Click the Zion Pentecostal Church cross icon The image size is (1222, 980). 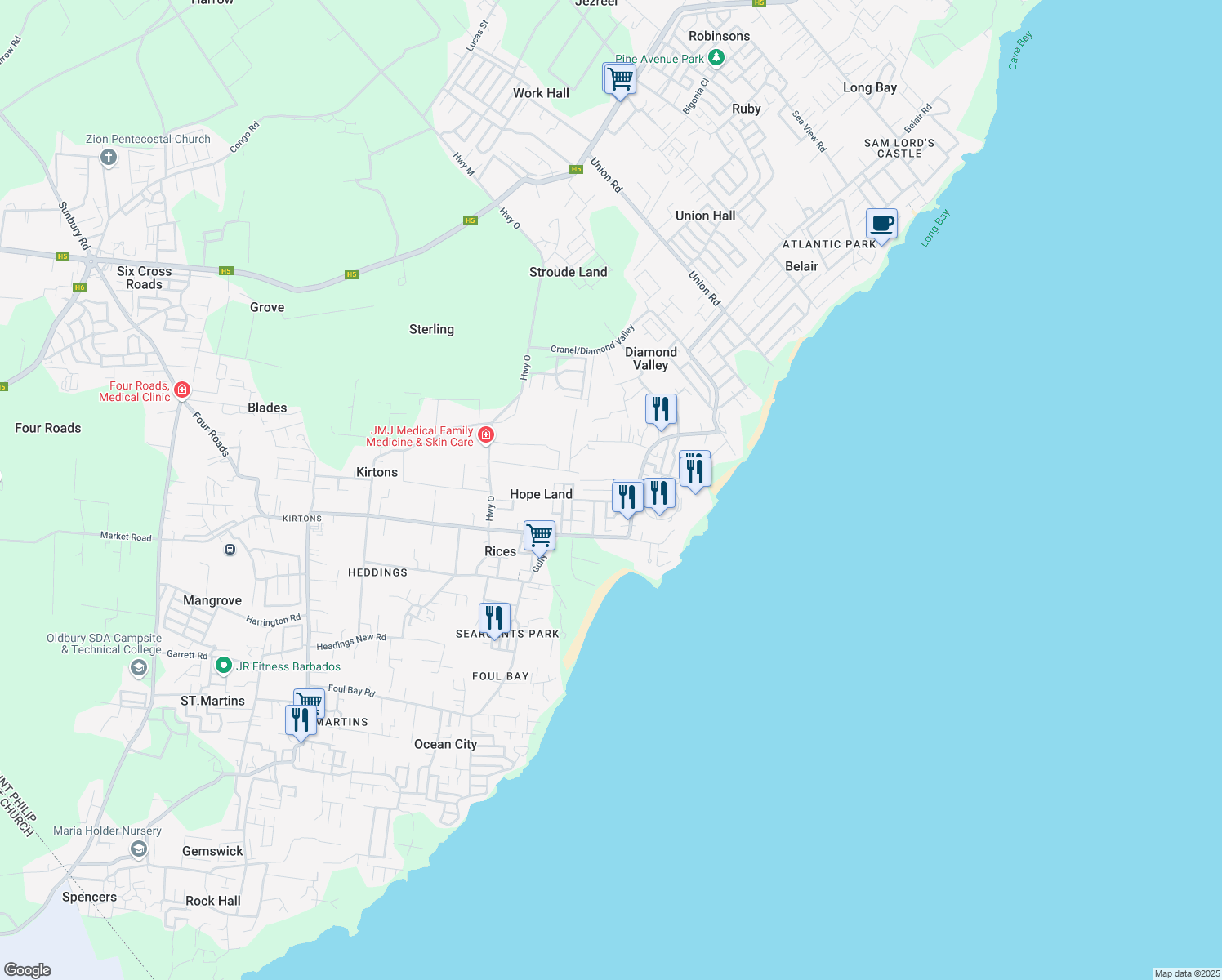tap(108, 157)
